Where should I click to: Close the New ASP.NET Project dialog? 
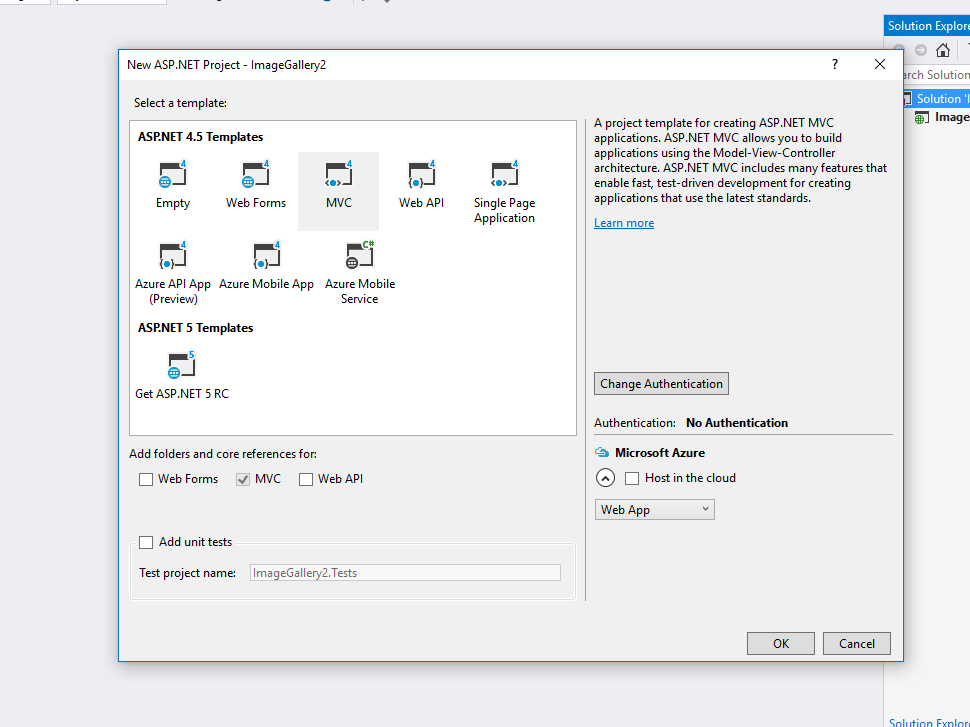coord(880,64)
